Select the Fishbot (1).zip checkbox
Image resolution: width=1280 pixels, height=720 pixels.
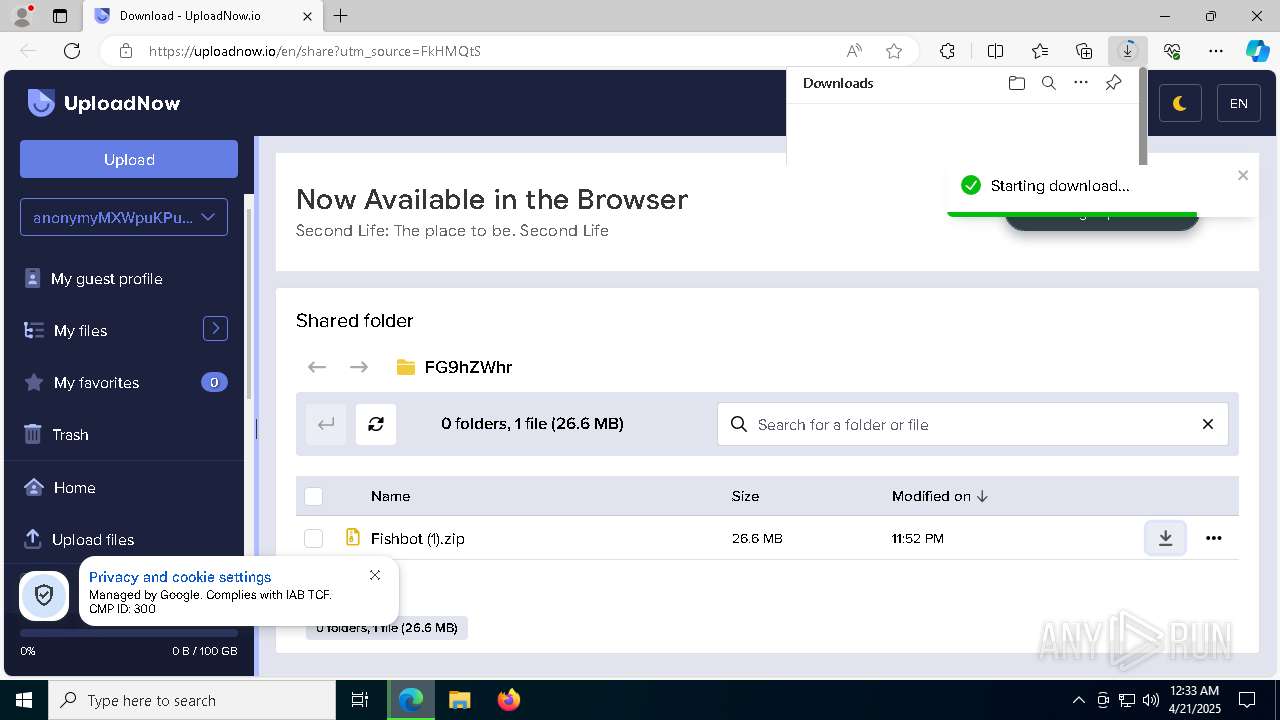(x=314, y=538)
